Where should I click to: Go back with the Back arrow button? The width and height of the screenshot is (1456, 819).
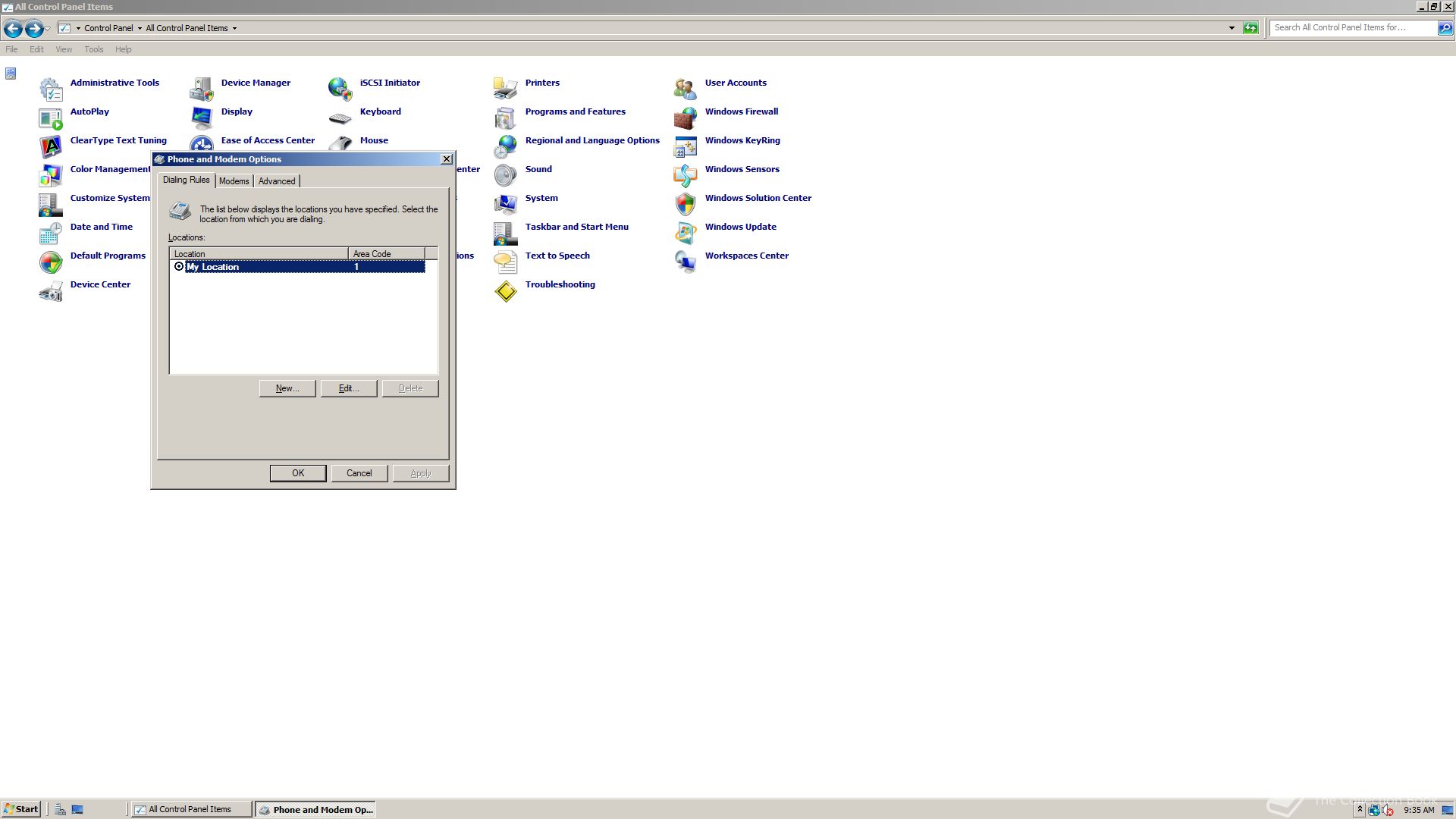13,29
